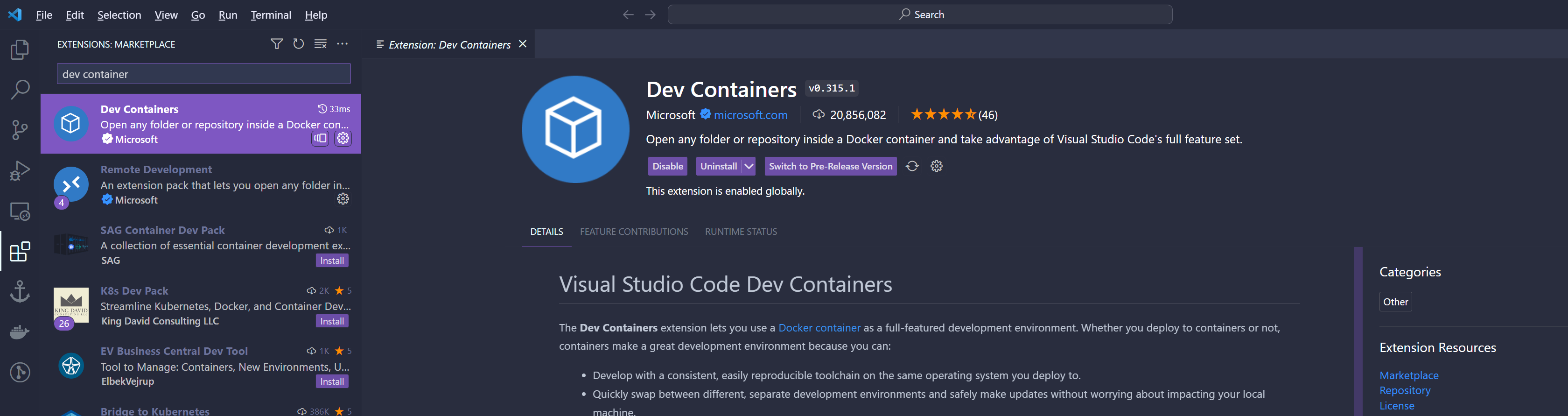Switch to the Feature Contributions tab
This screenshot has height=416, width=1568.
pos(634,232)
